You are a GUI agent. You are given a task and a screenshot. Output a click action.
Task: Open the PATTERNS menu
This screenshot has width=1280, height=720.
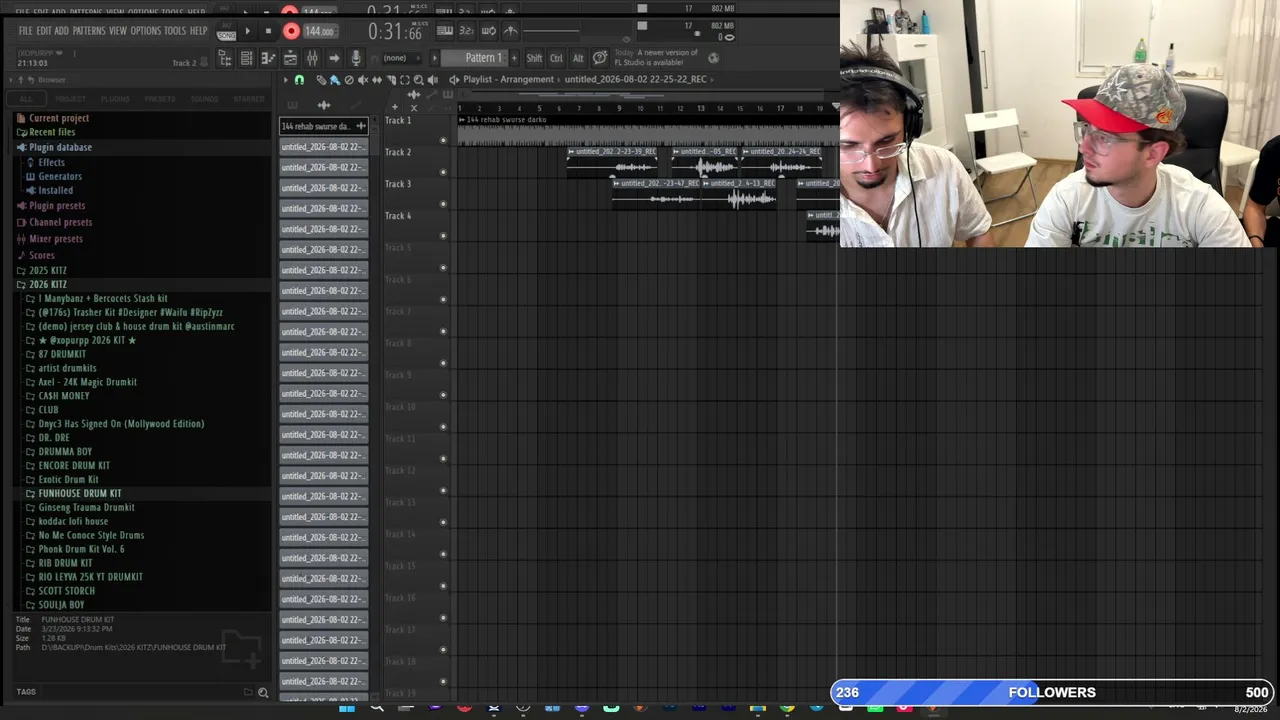point(89,31)
